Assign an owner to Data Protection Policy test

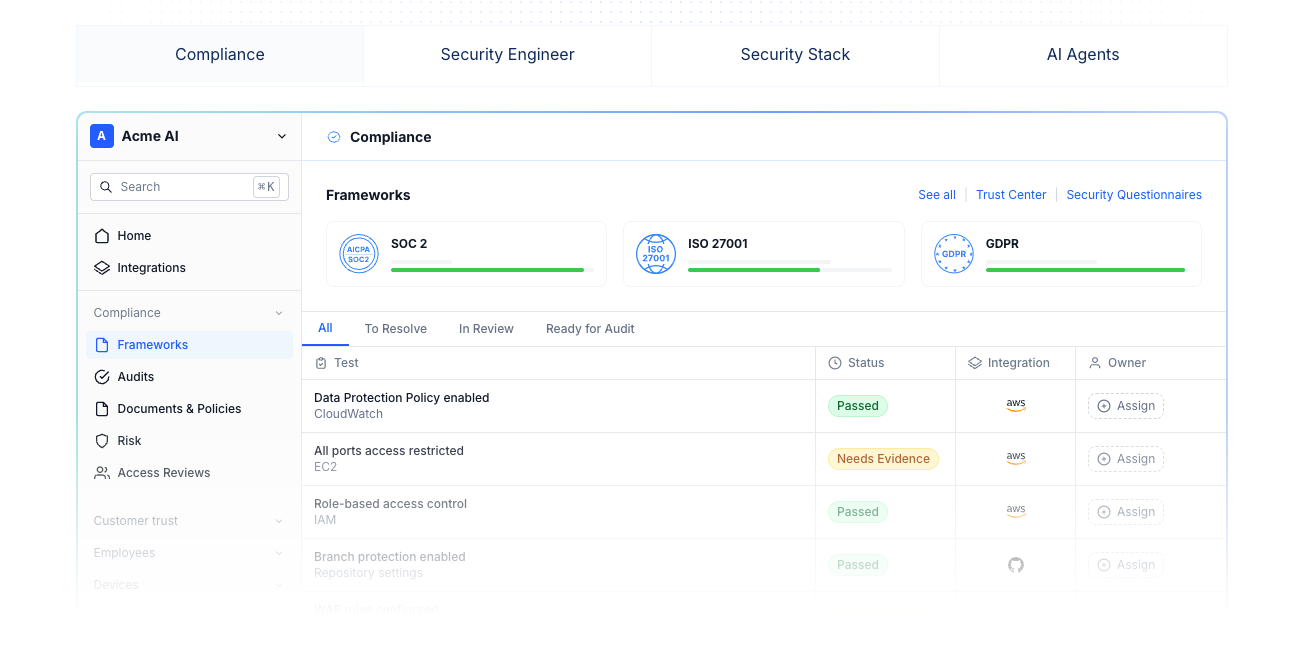click(x=1126, y=406)
